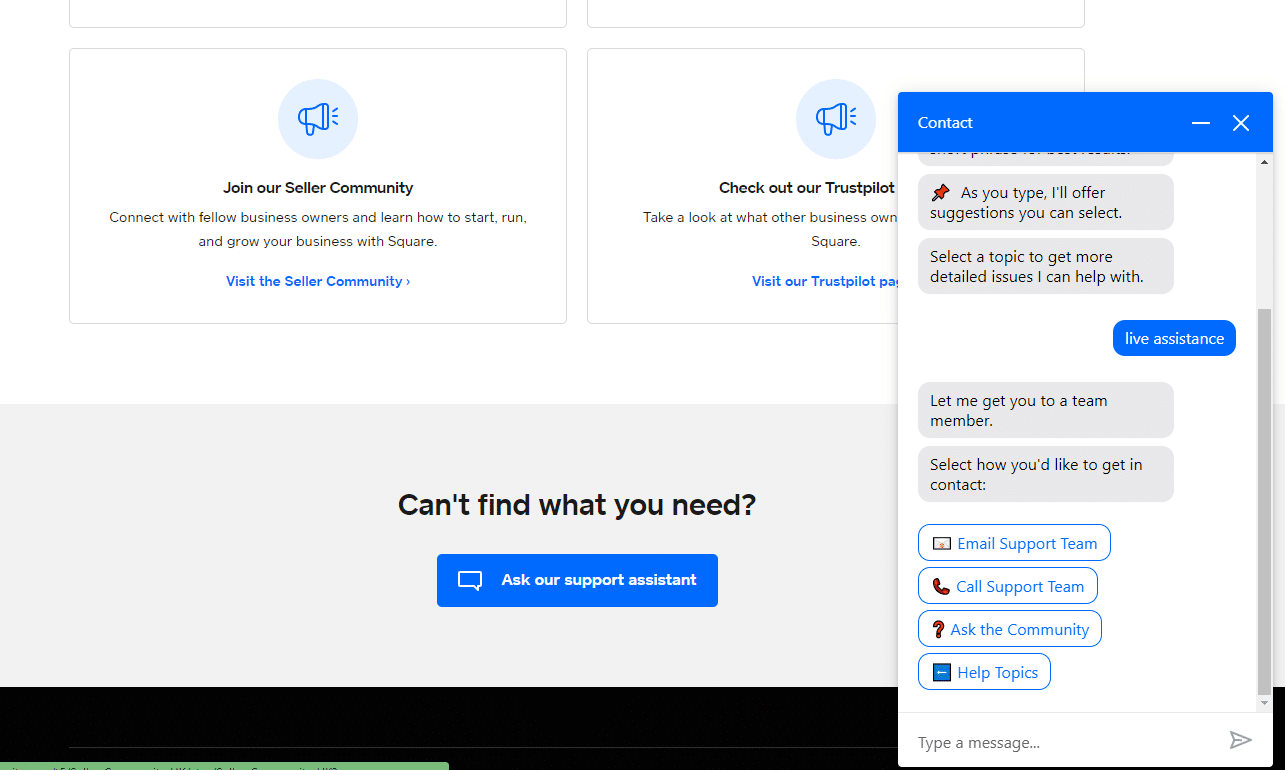
Task: Click the 'Contact' chat header title
Action: click(945, 123)
